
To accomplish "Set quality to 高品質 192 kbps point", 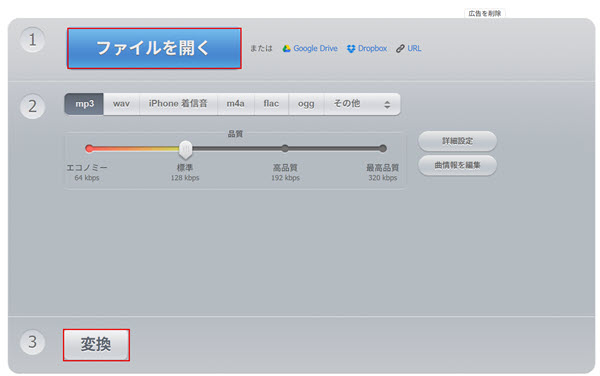I will [x=285, y=148].
